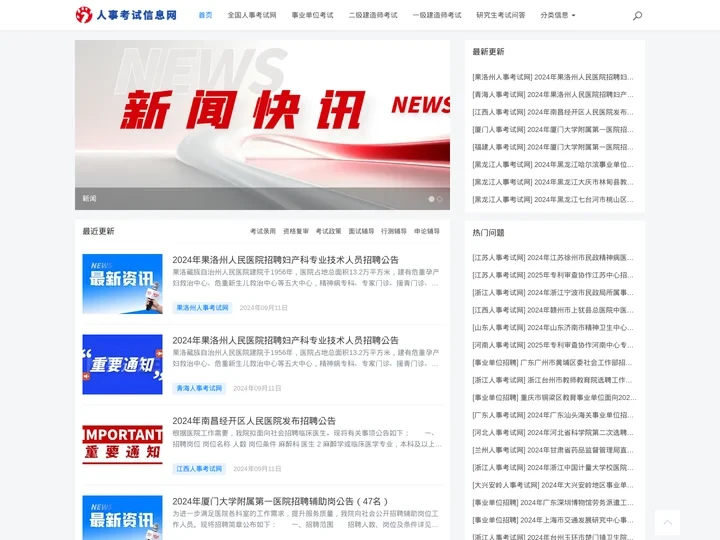Click the back-to-top arrow button
The width and height of the screenshot is (720, 540).
[x=667, y=522]
